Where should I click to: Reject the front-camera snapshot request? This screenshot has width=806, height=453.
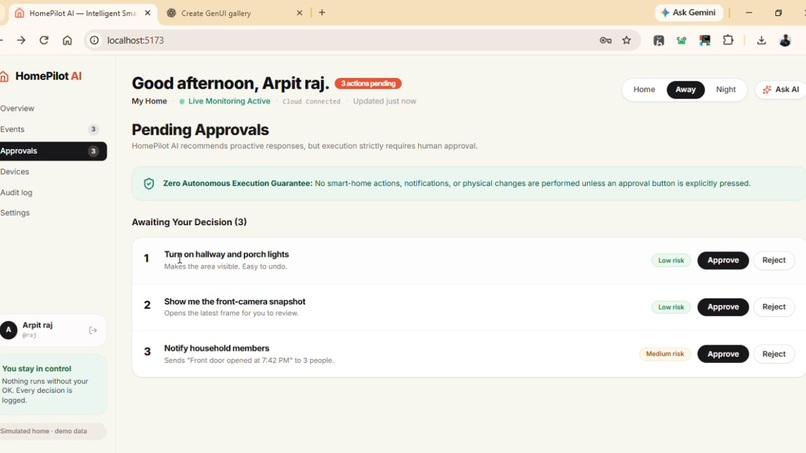pyautogui.click(x=774, y=307)
